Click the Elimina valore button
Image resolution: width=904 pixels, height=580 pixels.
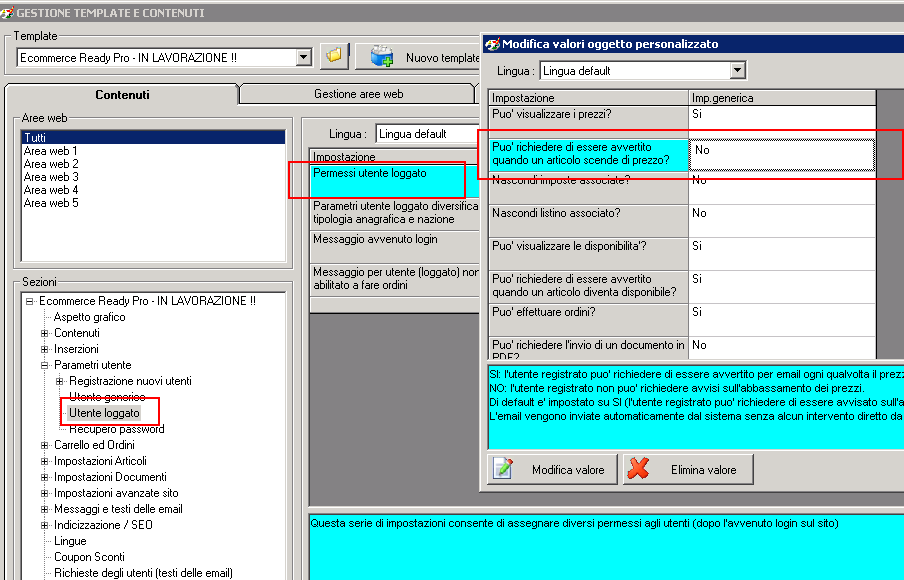click(x=688, y=469)
